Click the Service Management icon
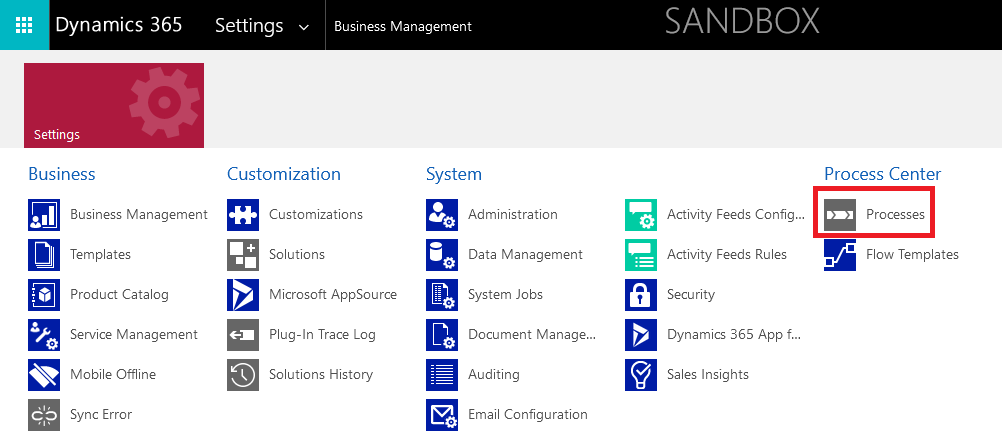 point(44,335)
